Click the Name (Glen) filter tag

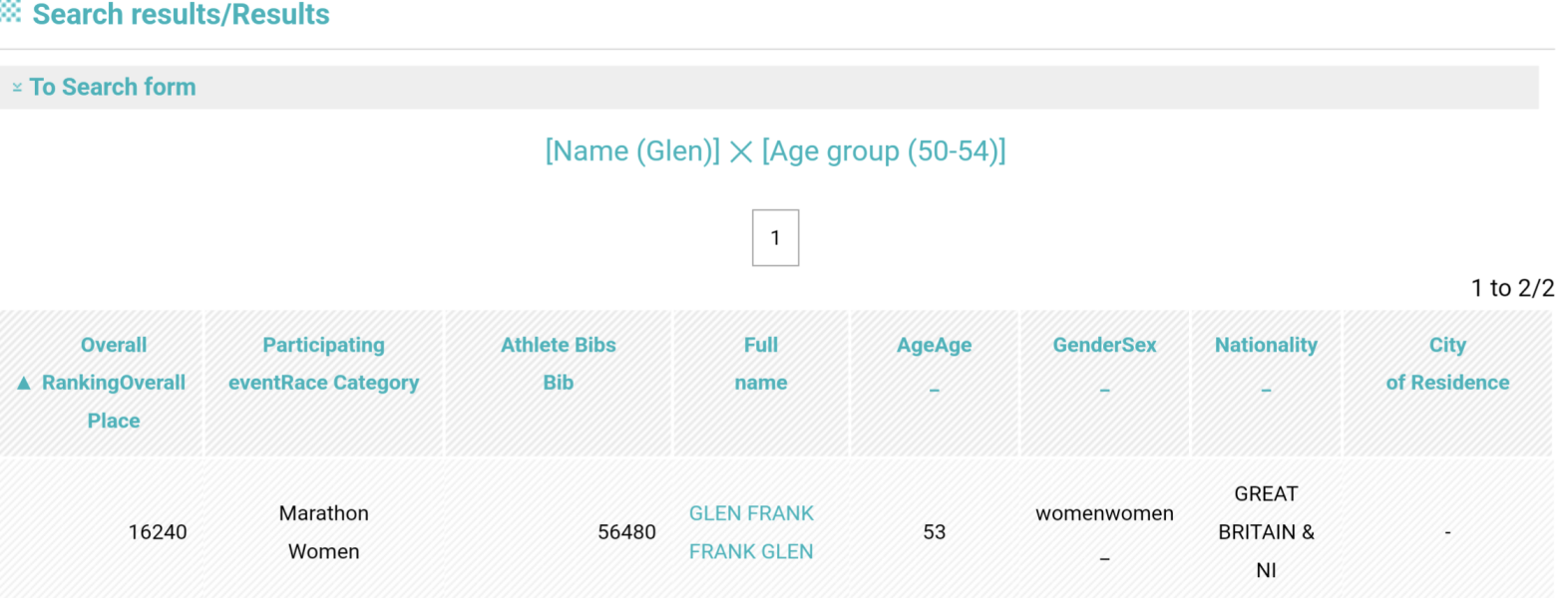click(632, 151)
